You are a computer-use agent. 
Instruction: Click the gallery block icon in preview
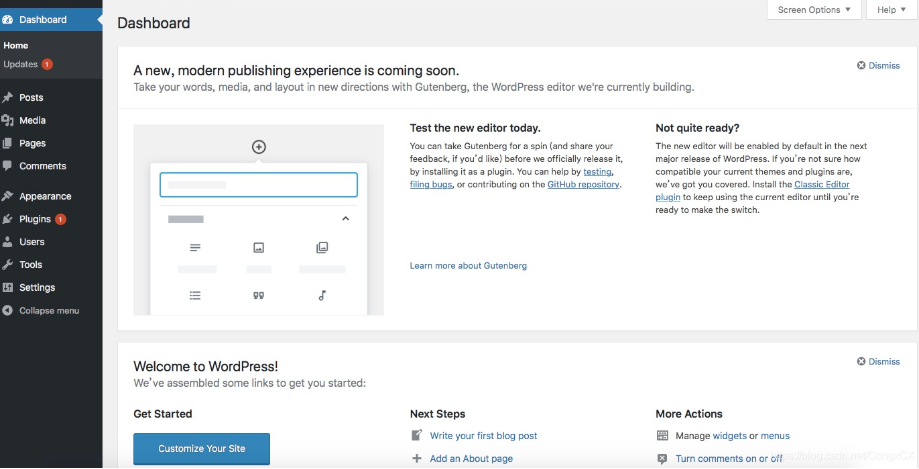[322, 247]
